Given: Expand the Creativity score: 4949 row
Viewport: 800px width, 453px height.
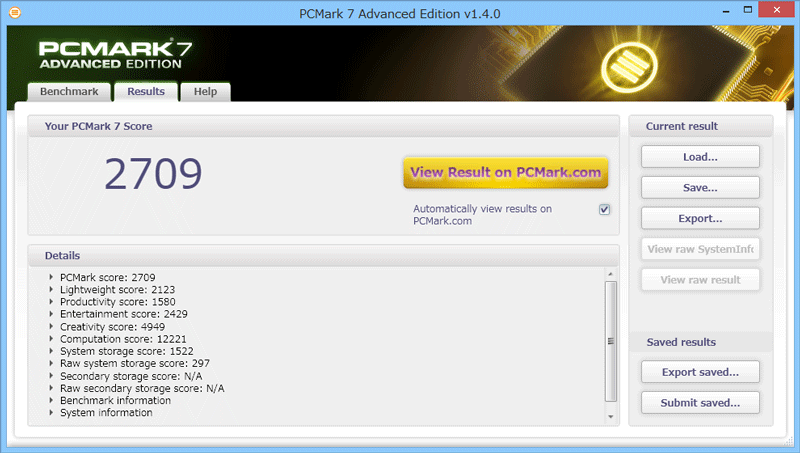Looking at the screenshot, I should click(x=51, y=326).
